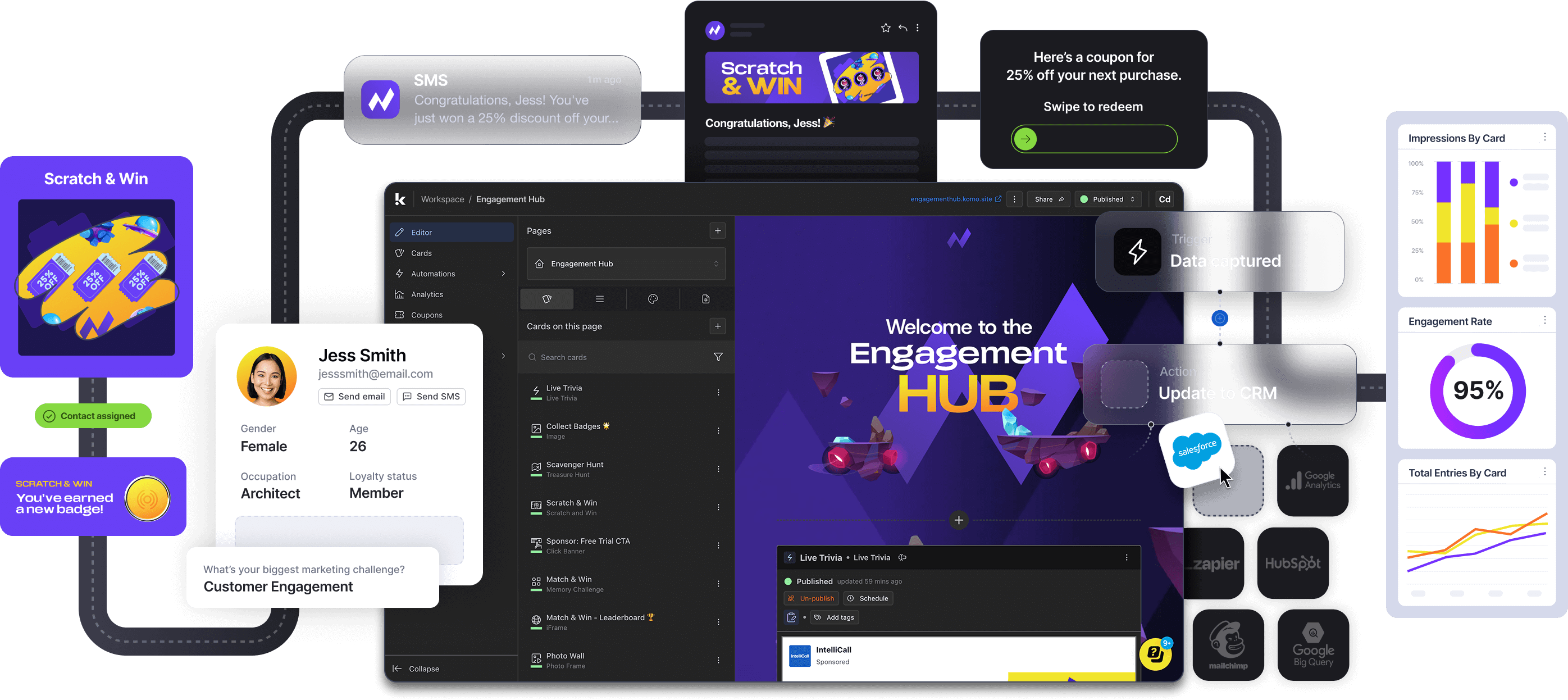This screenshot has height=700, width=1568.
Task: Click Send email for Jess Smith
Action: coord(354,396)
